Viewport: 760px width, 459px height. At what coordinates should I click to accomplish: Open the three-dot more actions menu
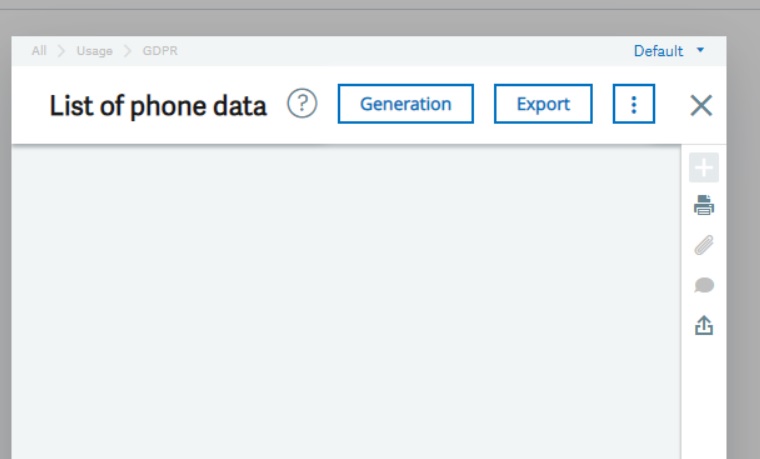[633, 104]
